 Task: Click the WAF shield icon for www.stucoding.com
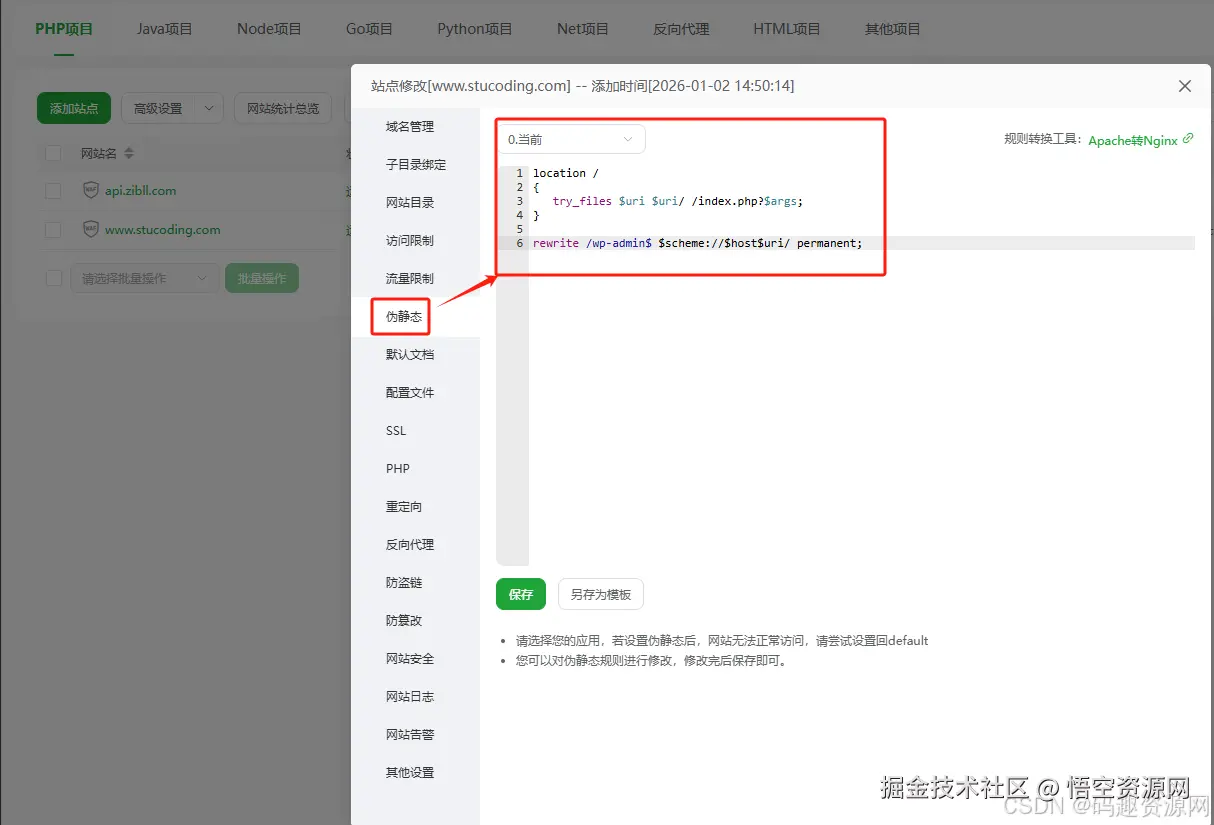click(91, 229)
